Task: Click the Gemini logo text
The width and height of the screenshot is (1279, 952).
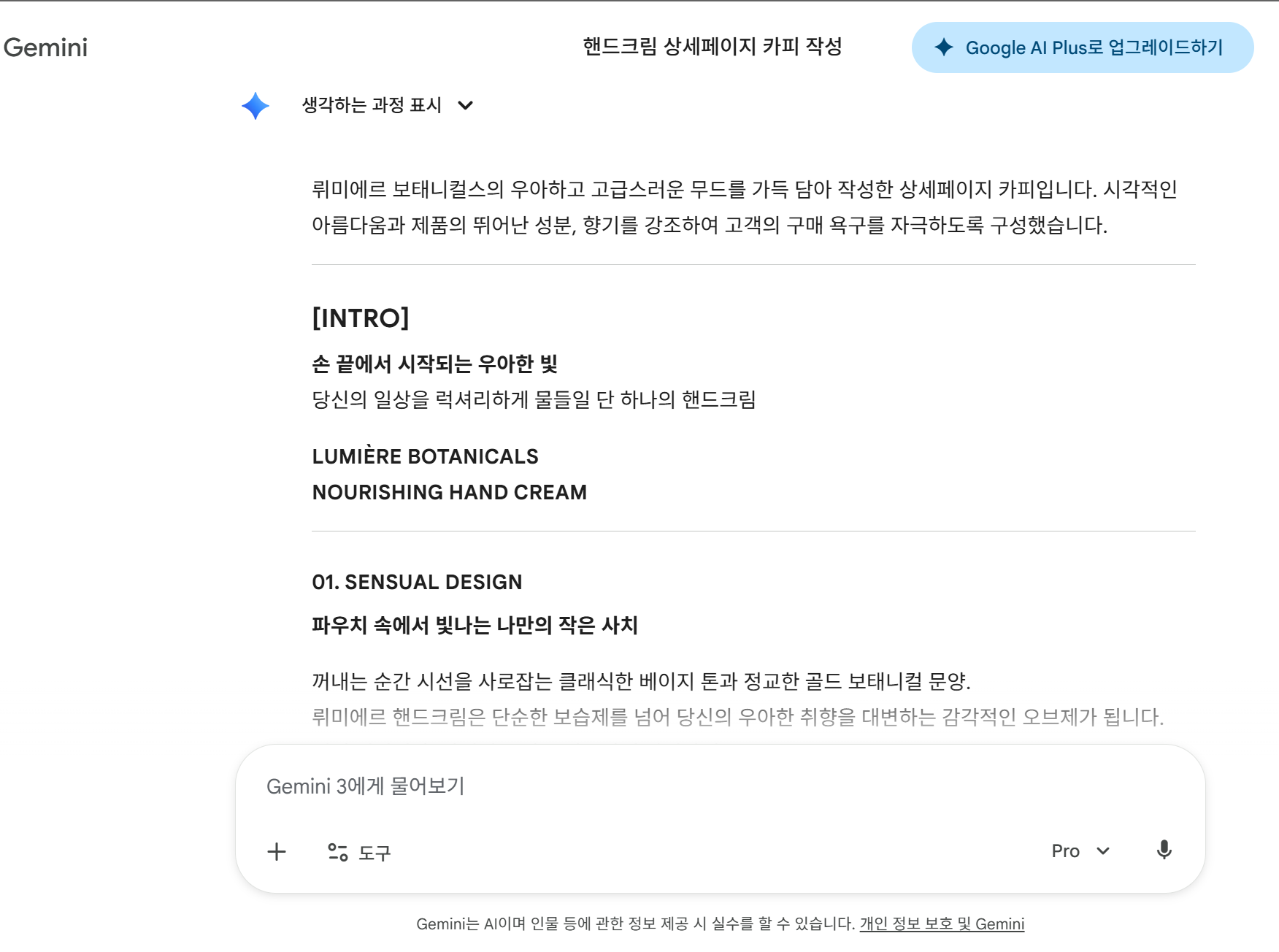Action: (x=45, y=47)
